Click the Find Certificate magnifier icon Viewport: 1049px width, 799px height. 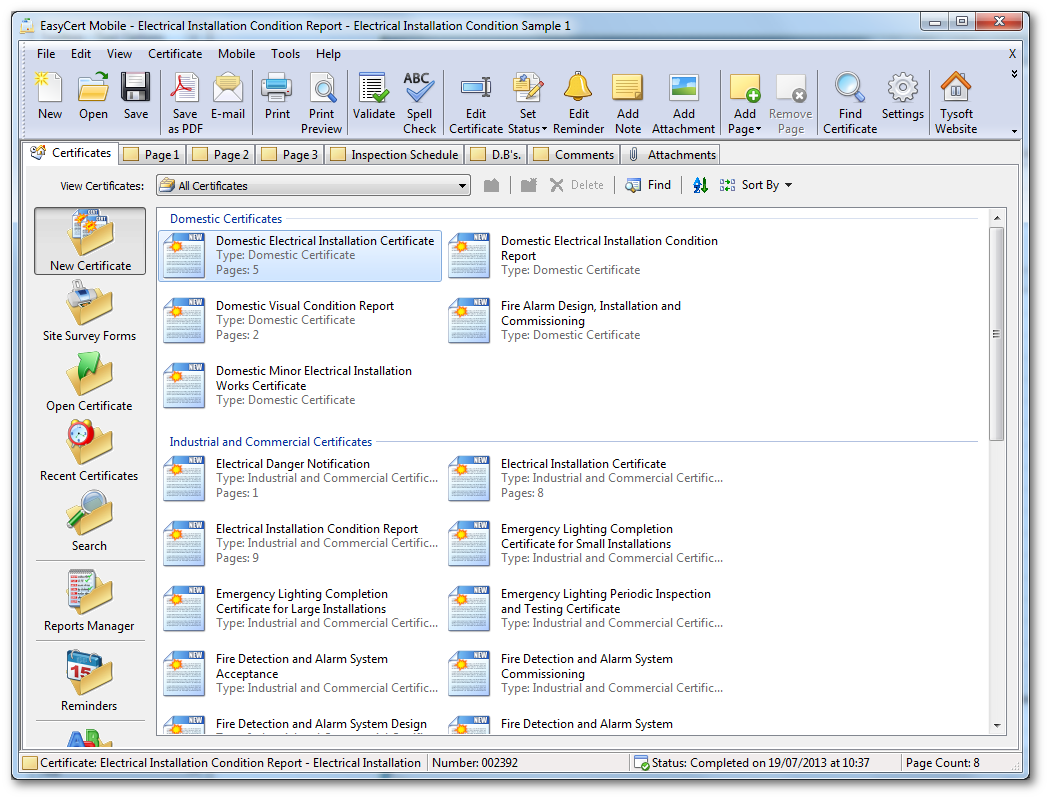tap(850, 103)
